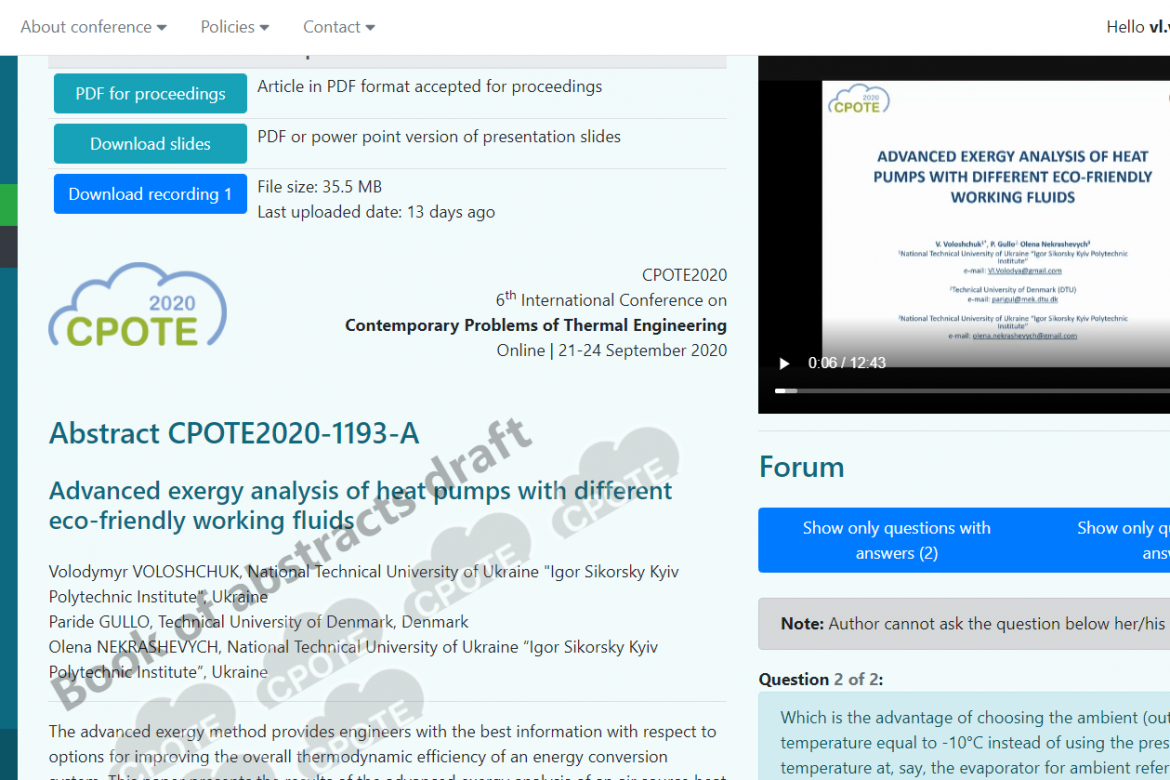1170x780 pixels.
Task: Click the green tab on left sidebar
Action: click(x=8, y=205)
